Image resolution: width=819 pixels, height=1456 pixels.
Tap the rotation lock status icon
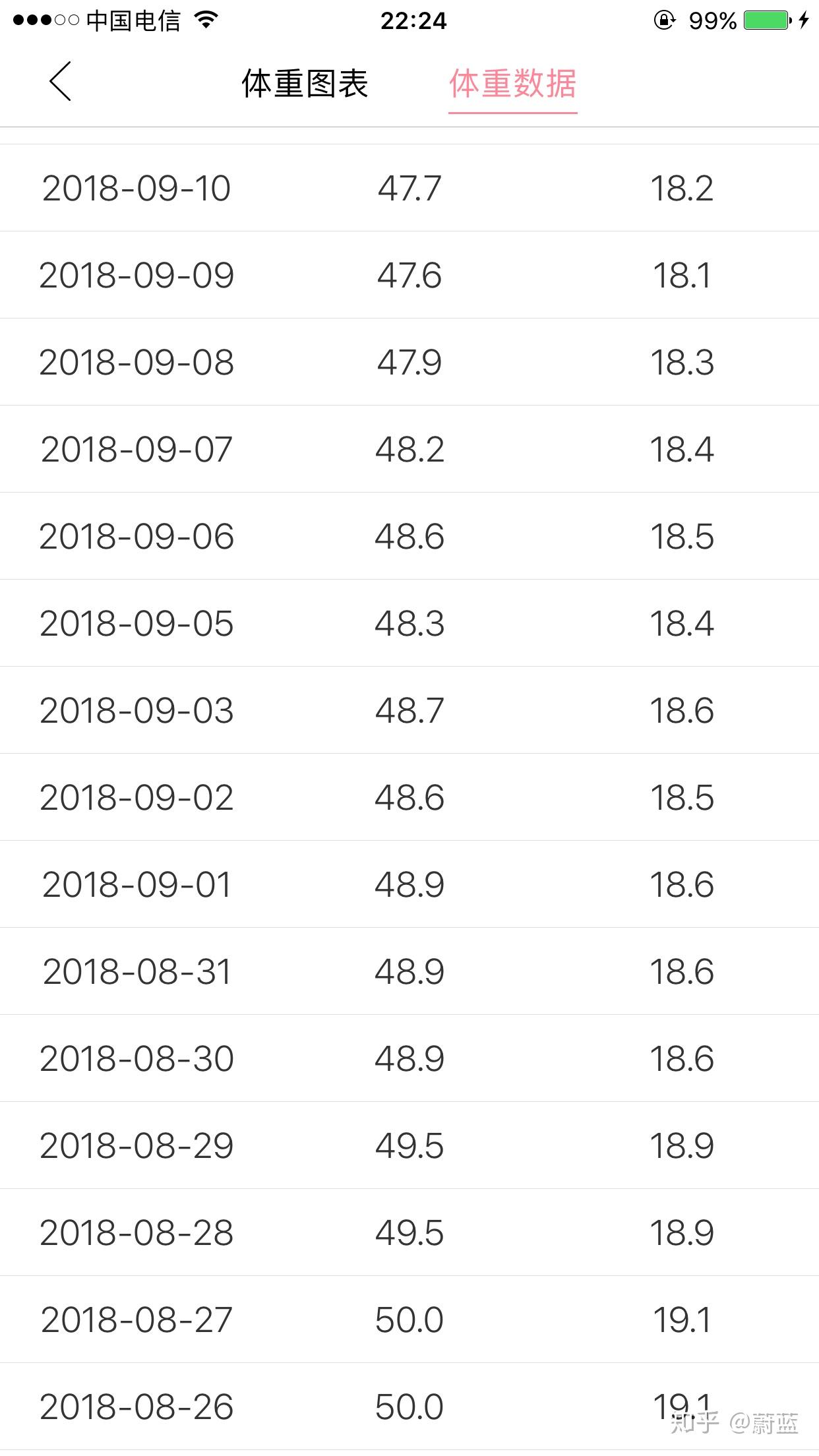(x=665, y=20)
